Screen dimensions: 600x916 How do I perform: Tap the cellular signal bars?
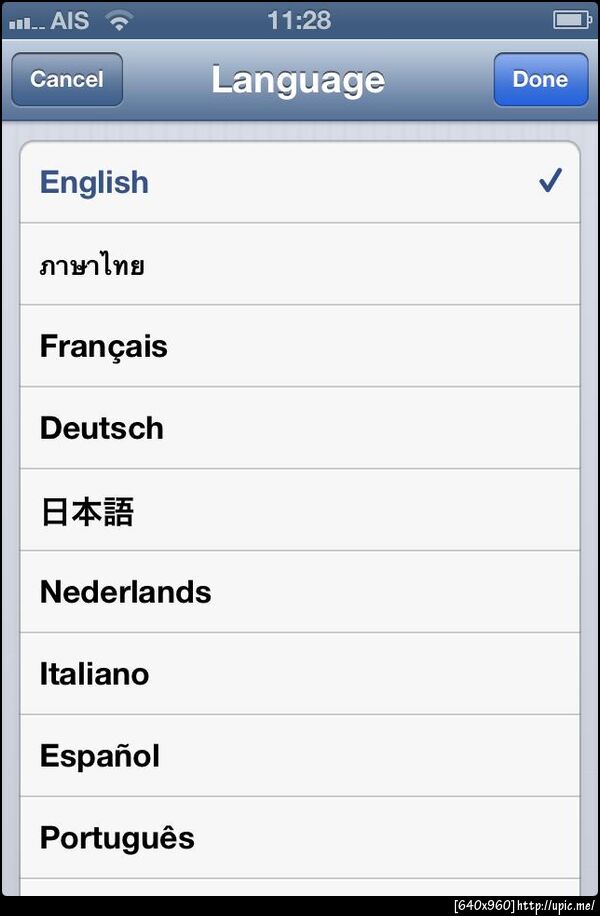(25, 21)
